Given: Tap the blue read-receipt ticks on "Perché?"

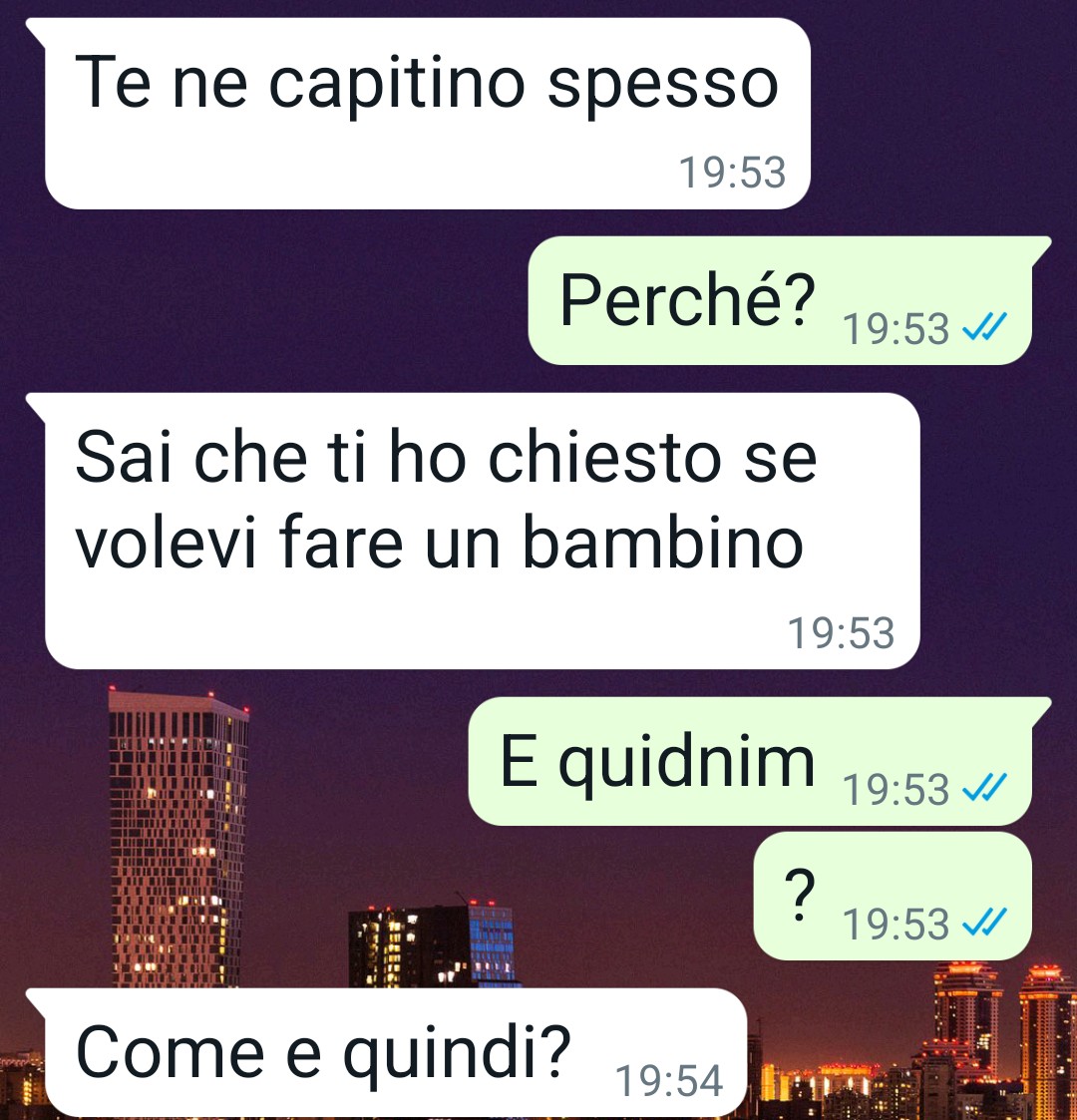Looking at the screenshot, I should (x=984, y=328).
